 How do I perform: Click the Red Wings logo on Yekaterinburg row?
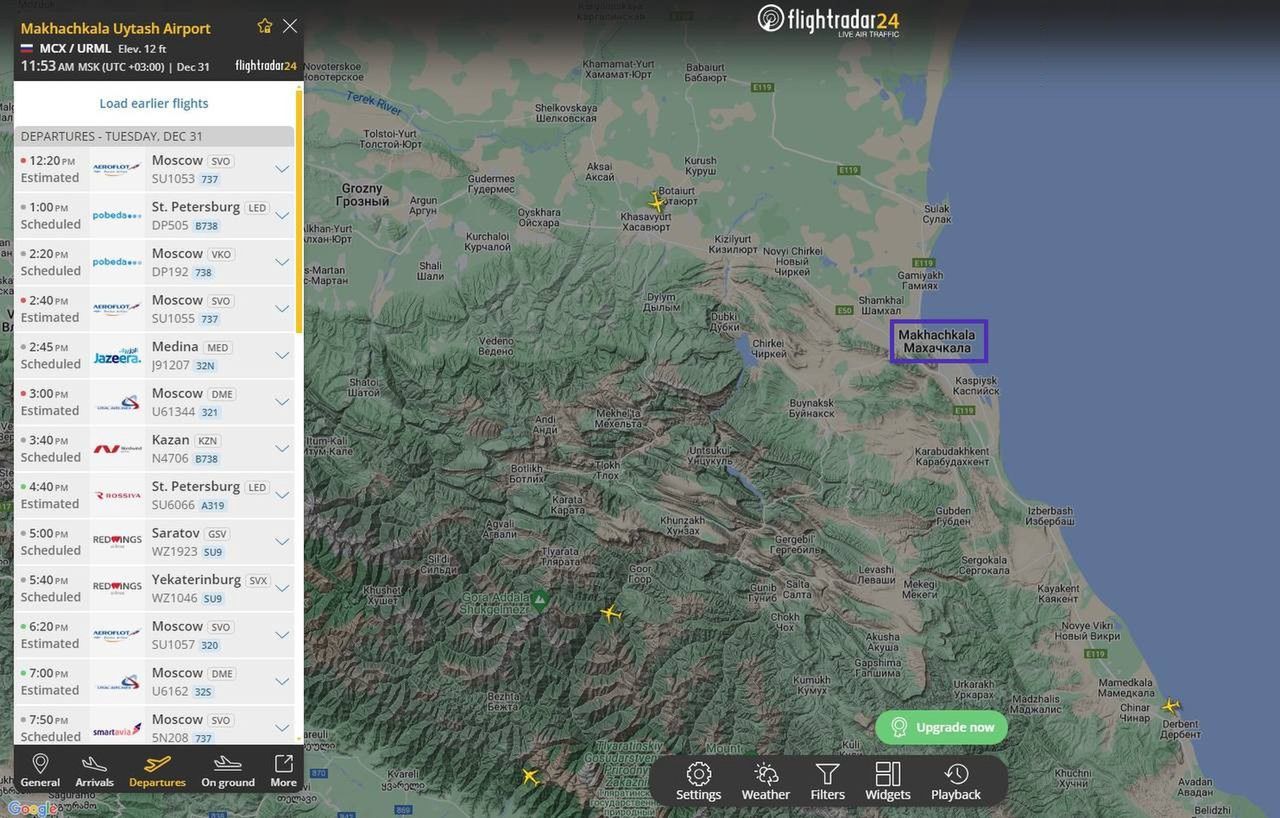[117, 588]
